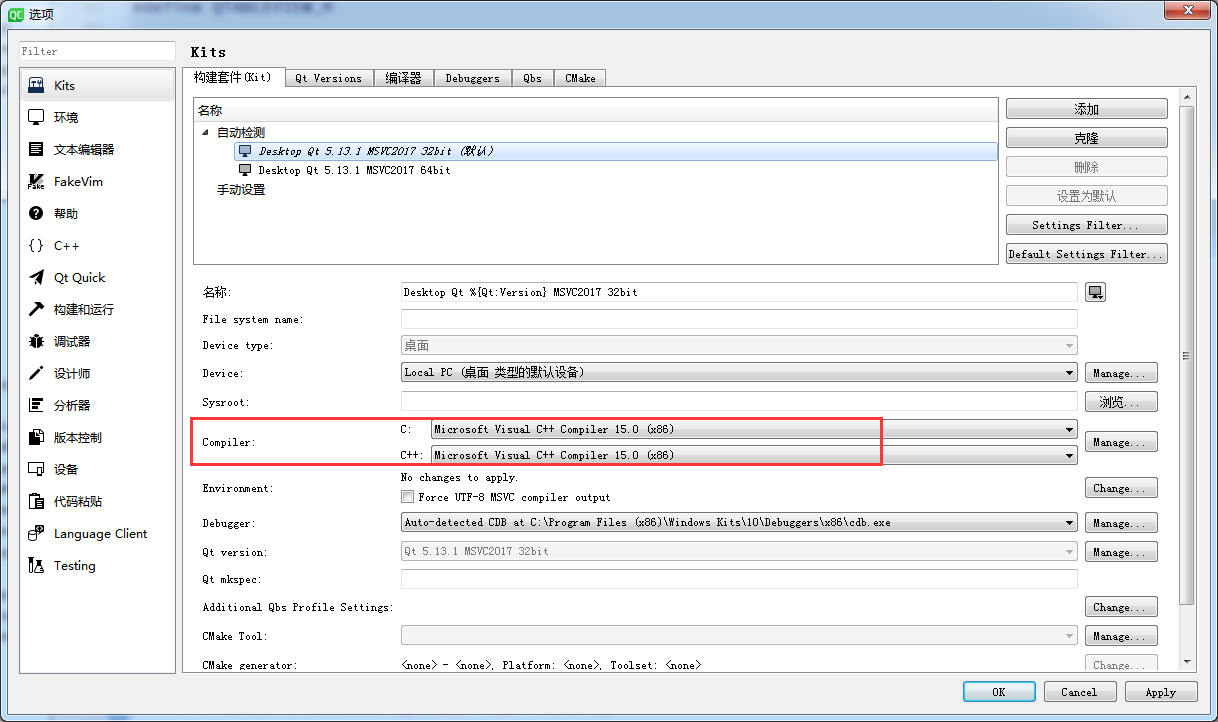Open the 设备 settings category
The height and width of the screenshot is (722, 1218).
98,470
